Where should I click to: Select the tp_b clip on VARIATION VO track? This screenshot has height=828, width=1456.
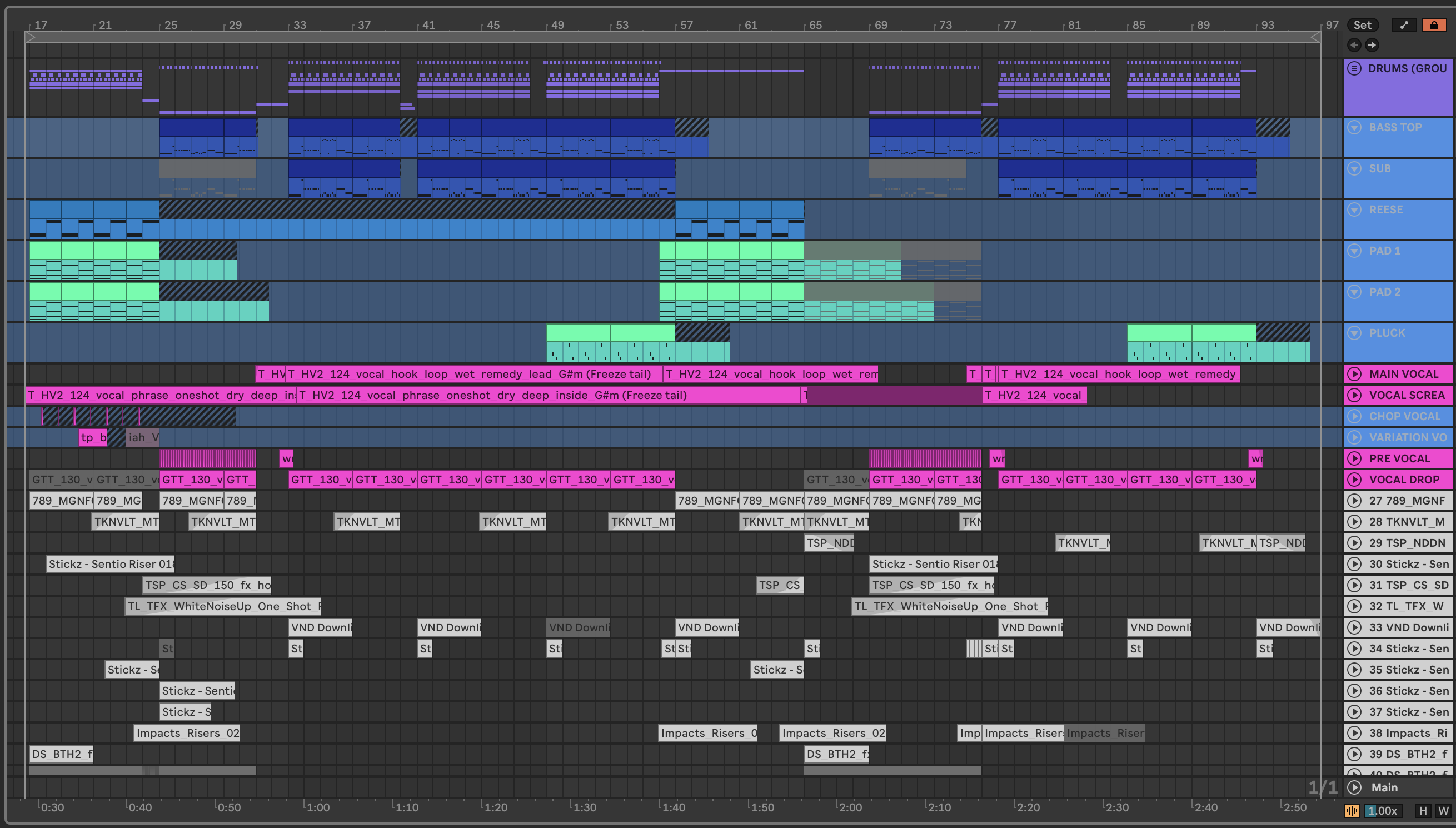coord(93,437)
